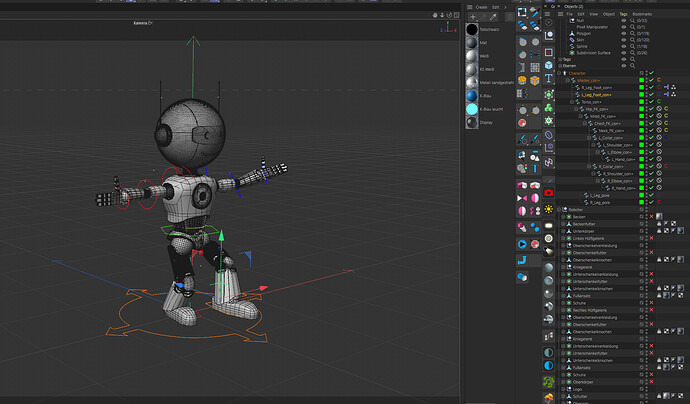Add a Light with the yellow sun icon
Viewport: 690px width, 404px height.
pos(549,209)
